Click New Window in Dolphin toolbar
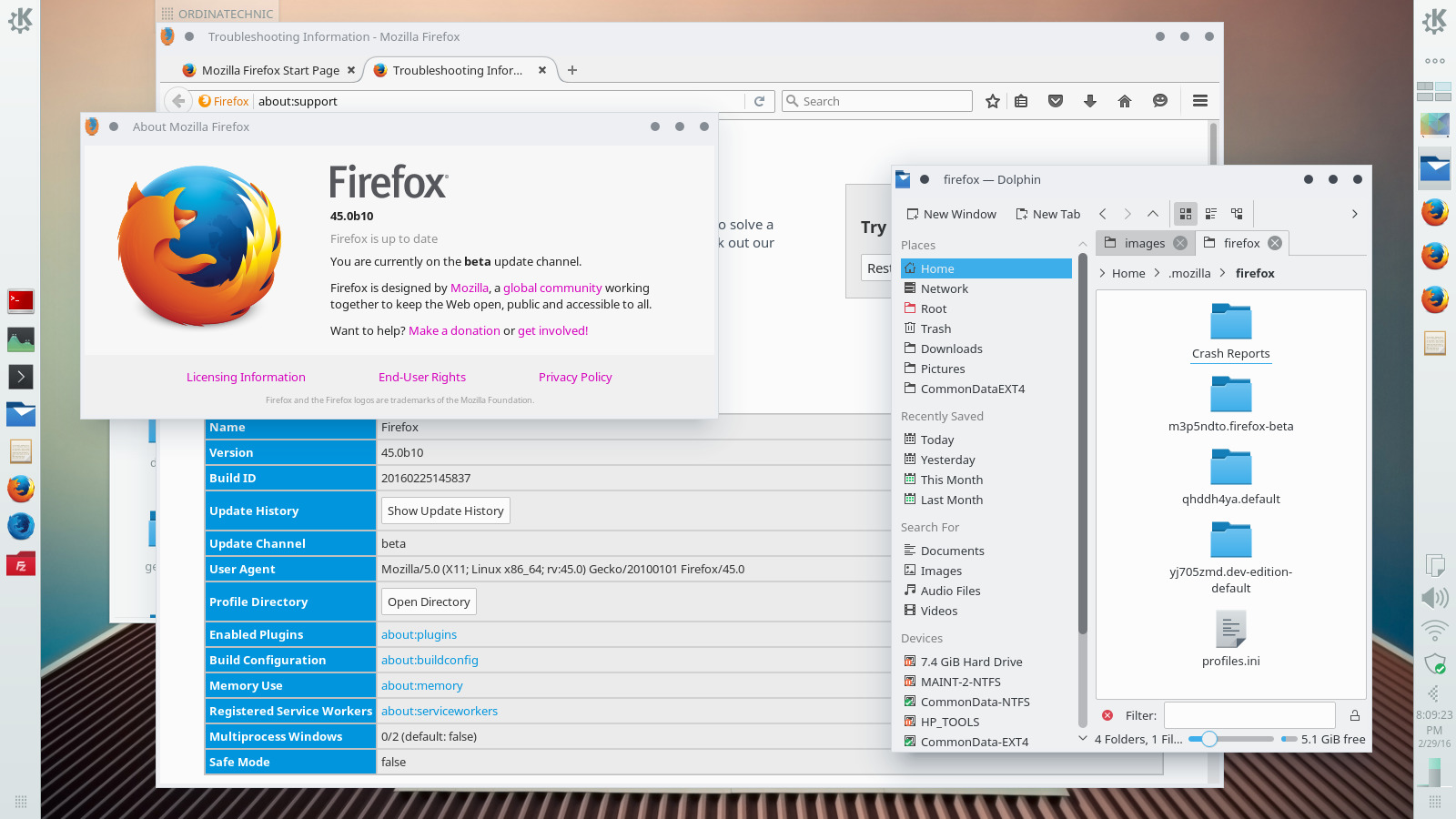Viewport: 1456px width, 819px height. (951, 214)
